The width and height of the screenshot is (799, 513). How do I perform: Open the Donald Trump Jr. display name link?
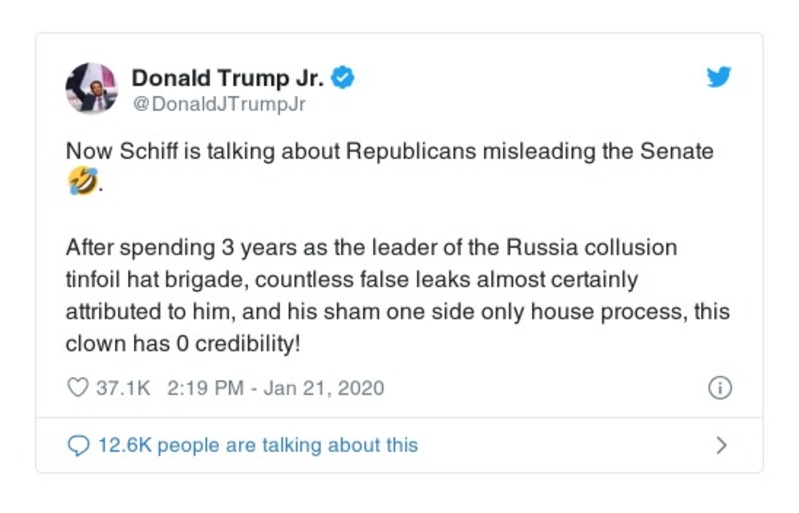227,78
